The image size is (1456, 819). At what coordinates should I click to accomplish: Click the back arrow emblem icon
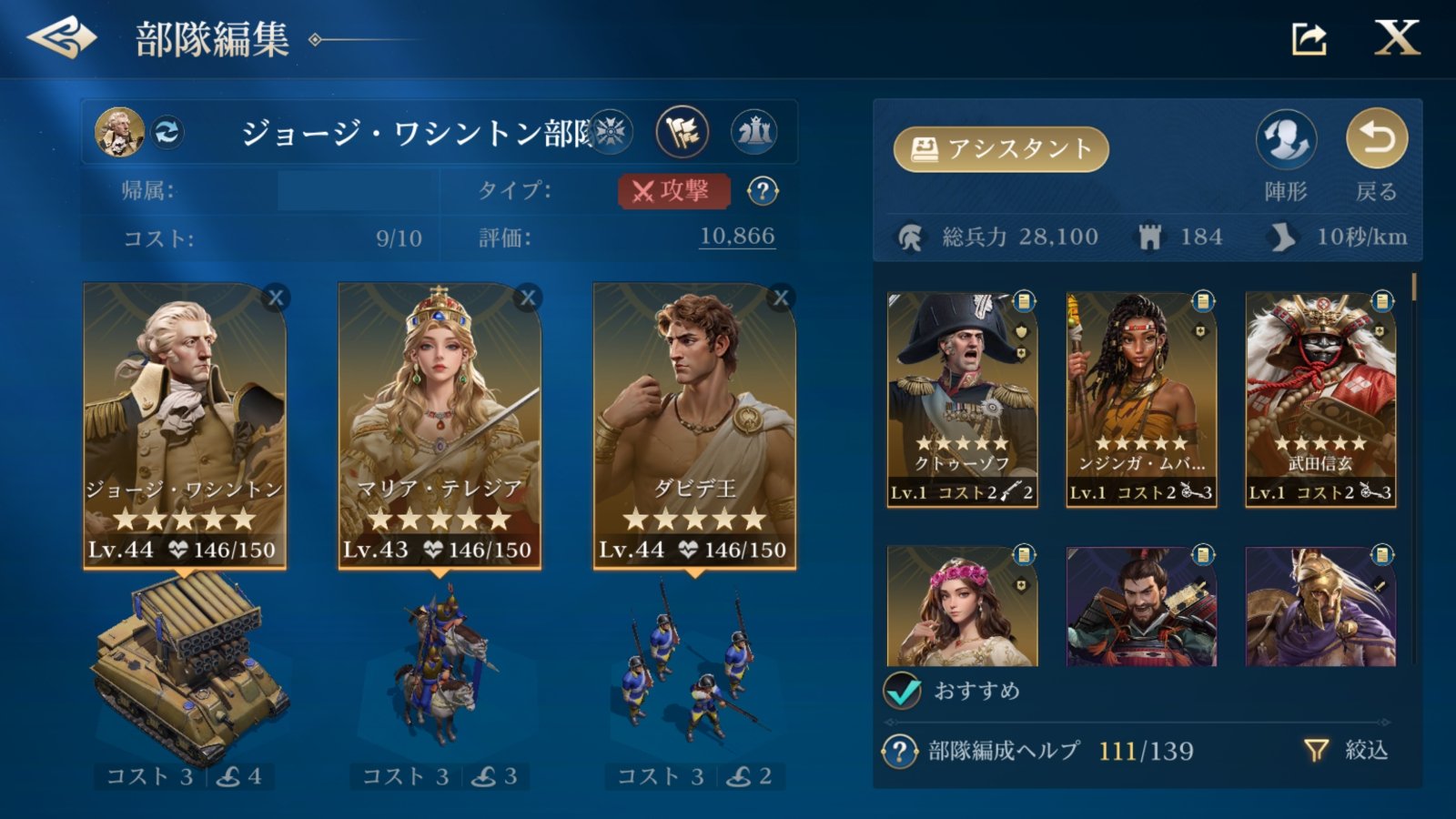click(62, 37)
